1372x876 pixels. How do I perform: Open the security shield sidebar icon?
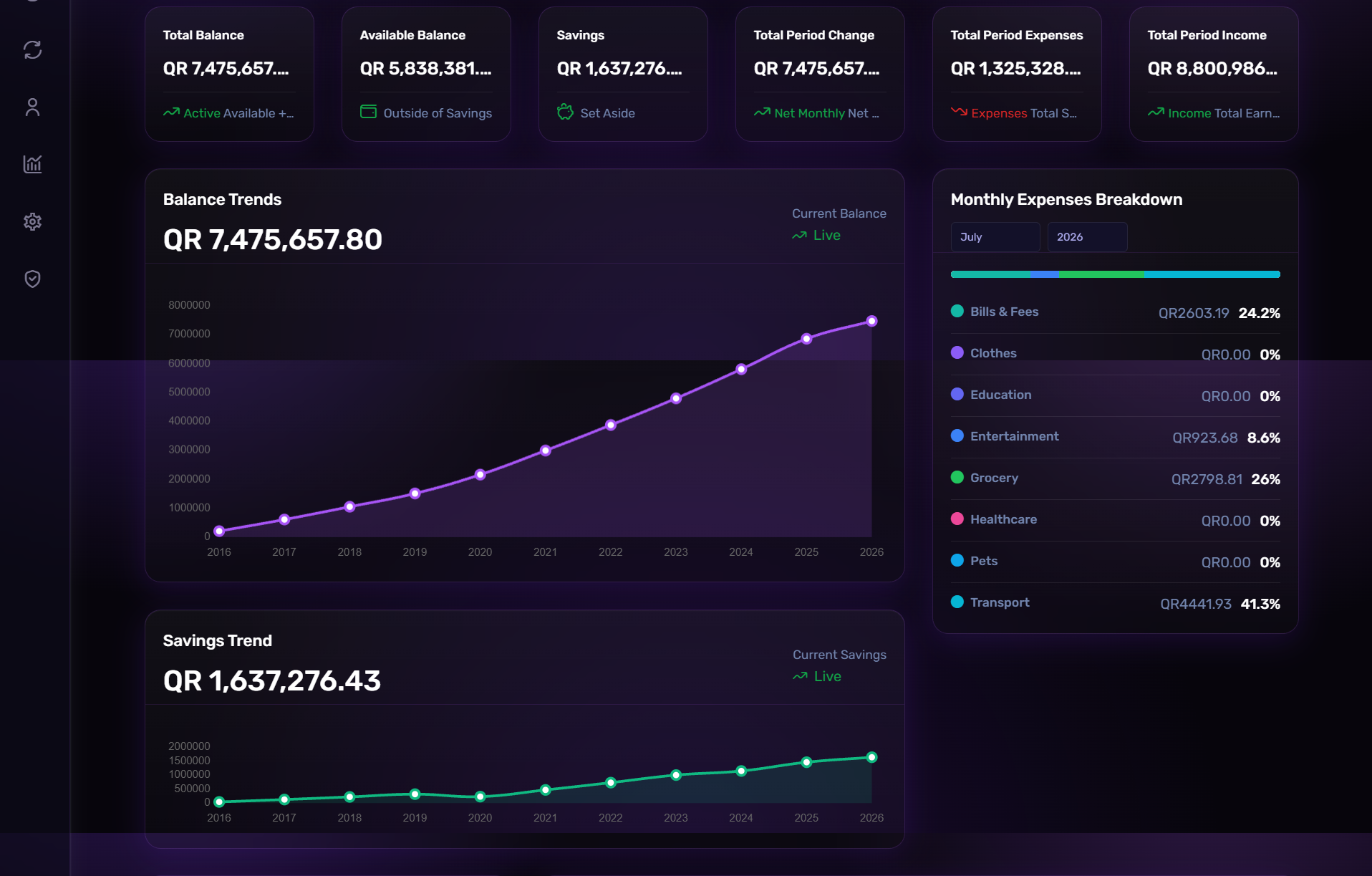pyautogui.click(x=32, y=279)
